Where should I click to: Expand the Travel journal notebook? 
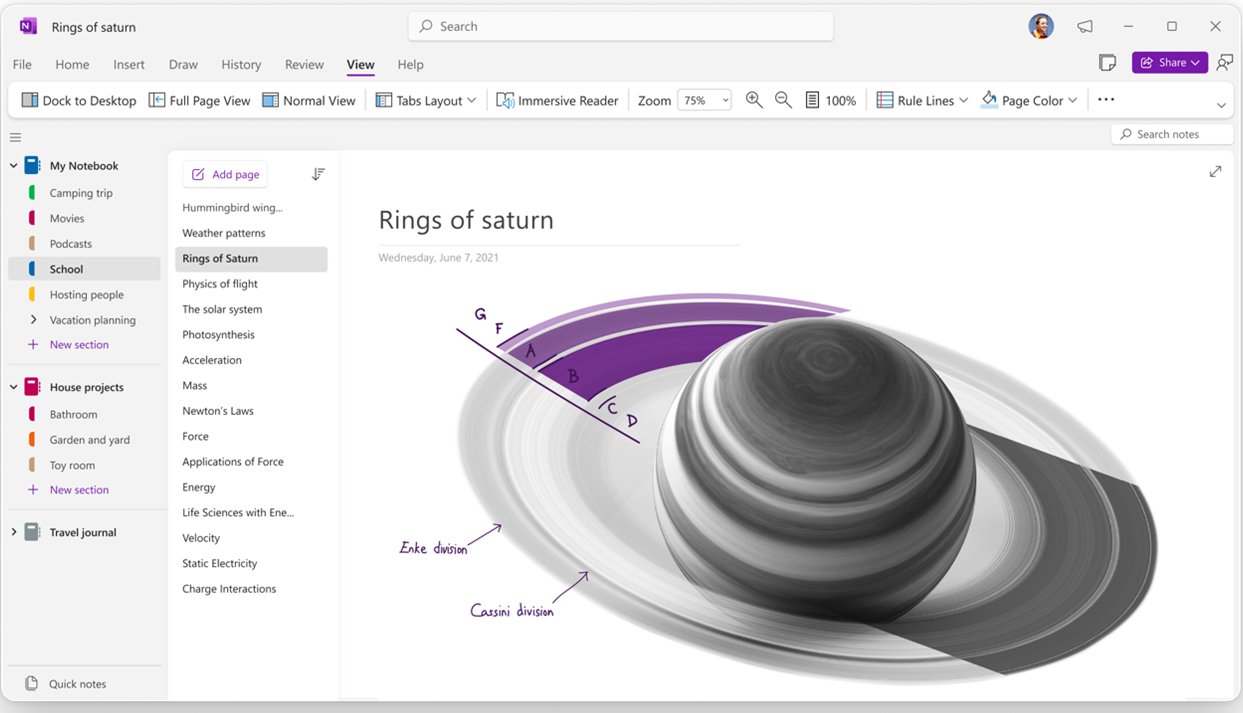(x=13, y=531)
